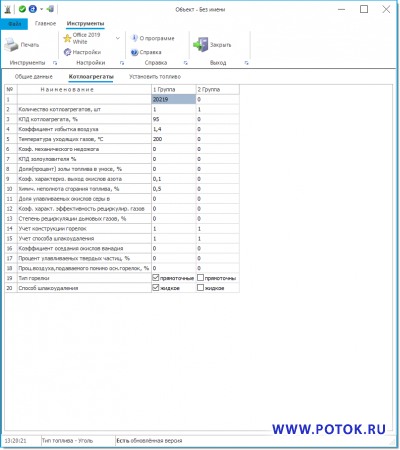The height and width of the screenshot is (450, 400).
Task: Select Office 2019 White theme label
Action: (86, 38)
